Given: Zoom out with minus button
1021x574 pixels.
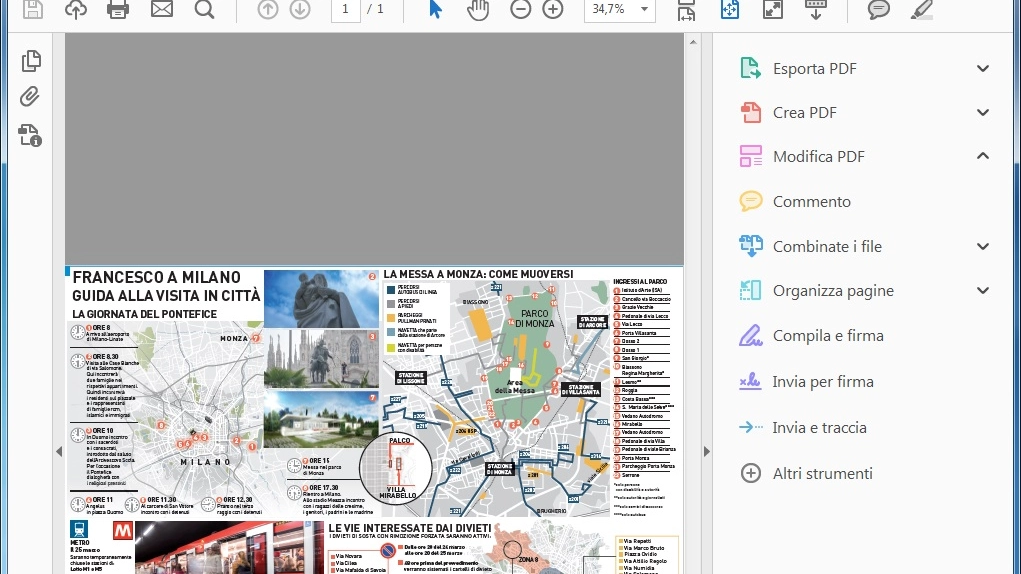Looking at the screenshot, I should [x=520, y=9].
